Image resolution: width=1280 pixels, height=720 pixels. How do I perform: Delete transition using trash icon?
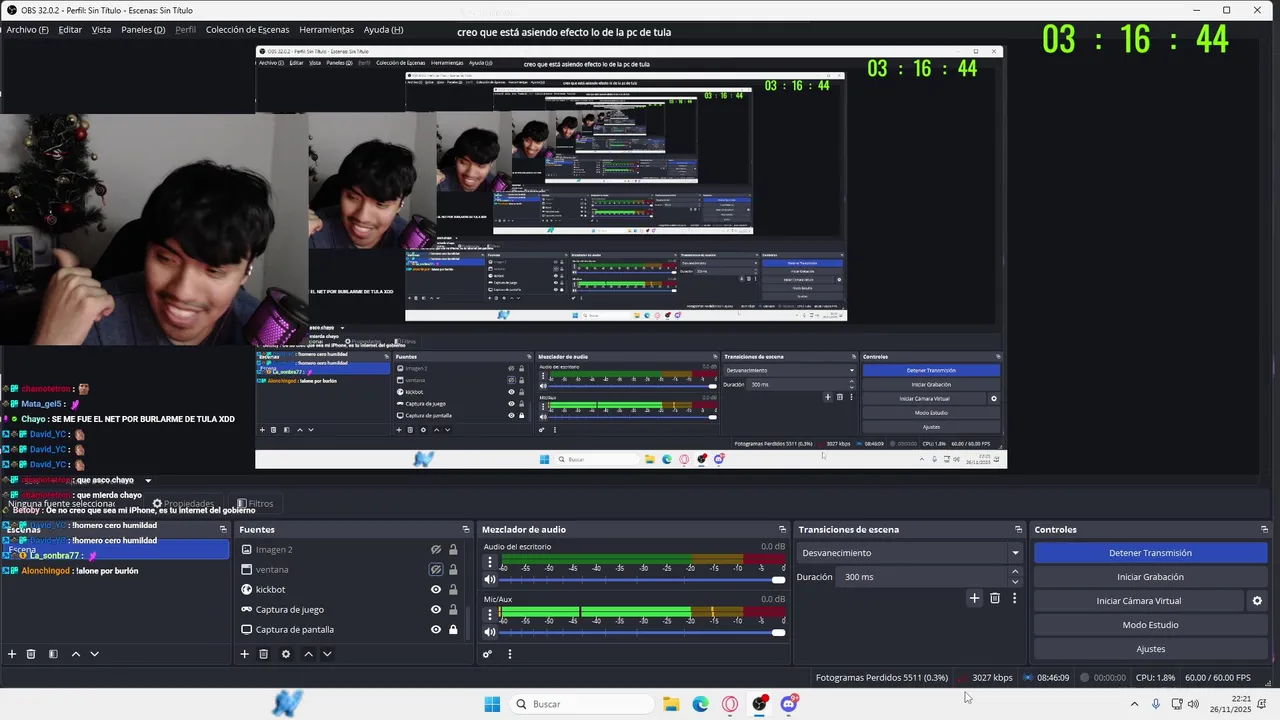click(995, 598)
